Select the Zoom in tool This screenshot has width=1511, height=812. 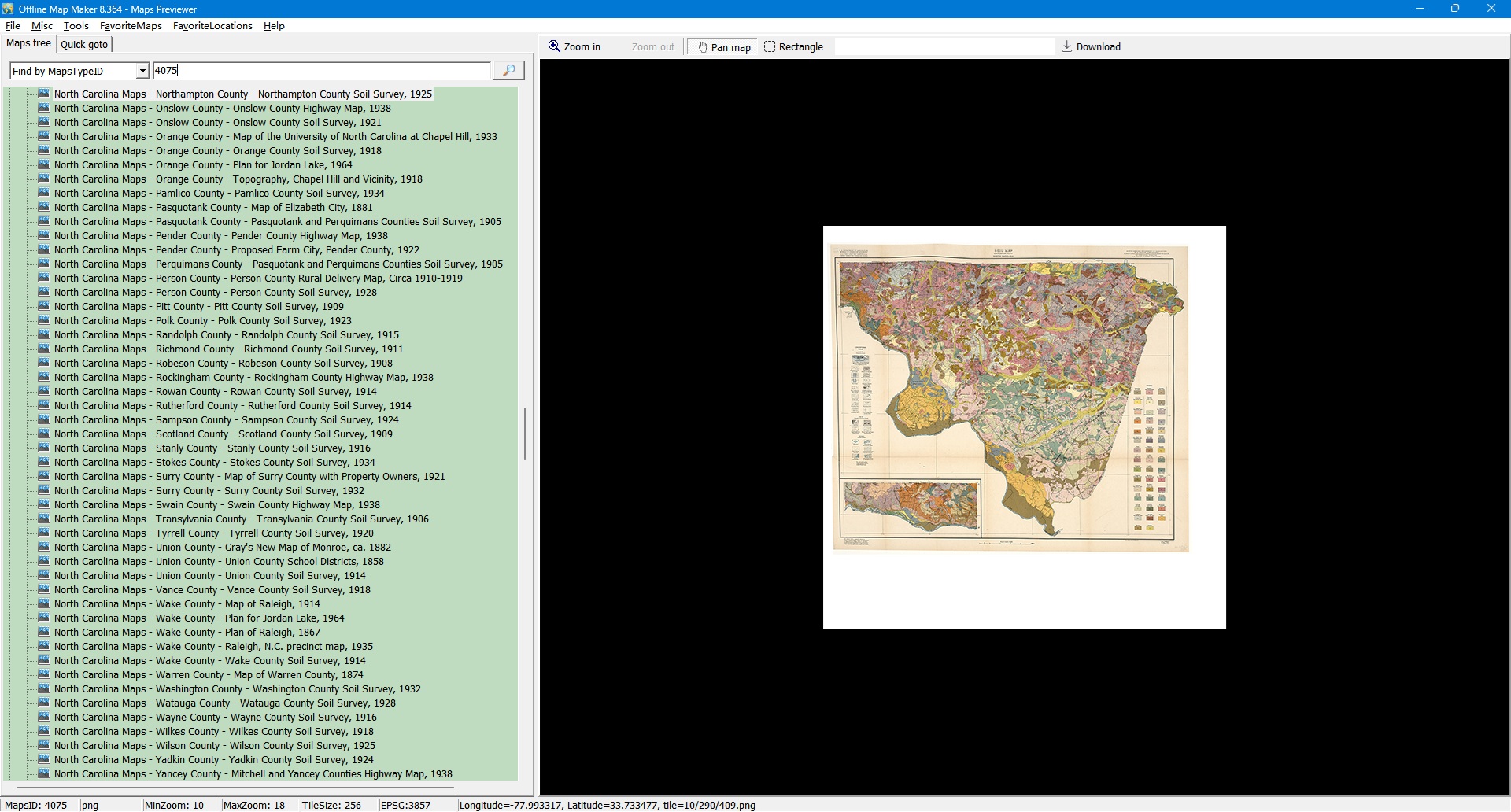pyautogui.click(x=574, y=47)
